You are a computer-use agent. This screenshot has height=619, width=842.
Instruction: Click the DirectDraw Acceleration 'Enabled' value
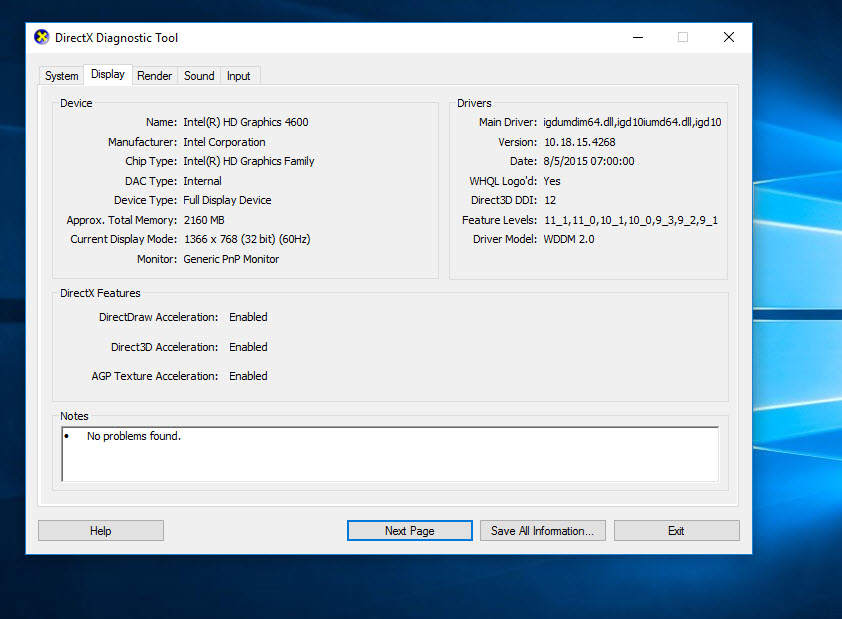click(x=248, y=317)
